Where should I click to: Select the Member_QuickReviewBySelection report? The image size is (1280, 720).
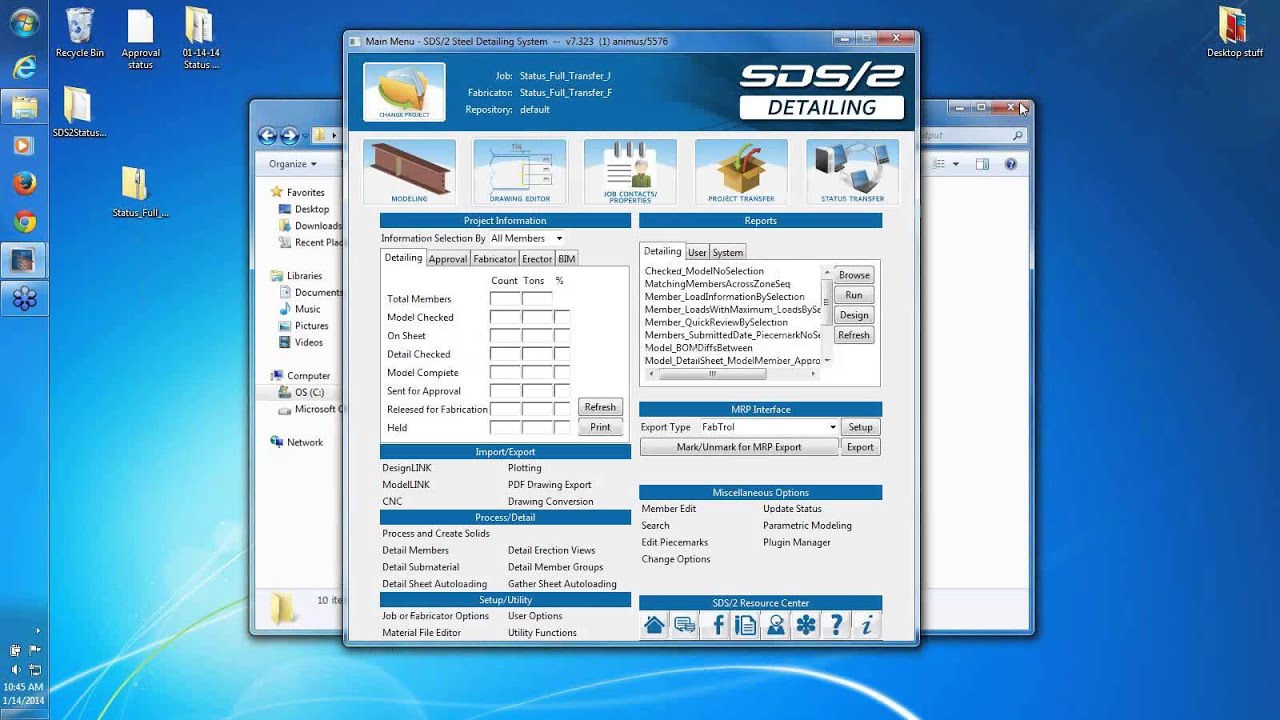click(x=716, y=323)
